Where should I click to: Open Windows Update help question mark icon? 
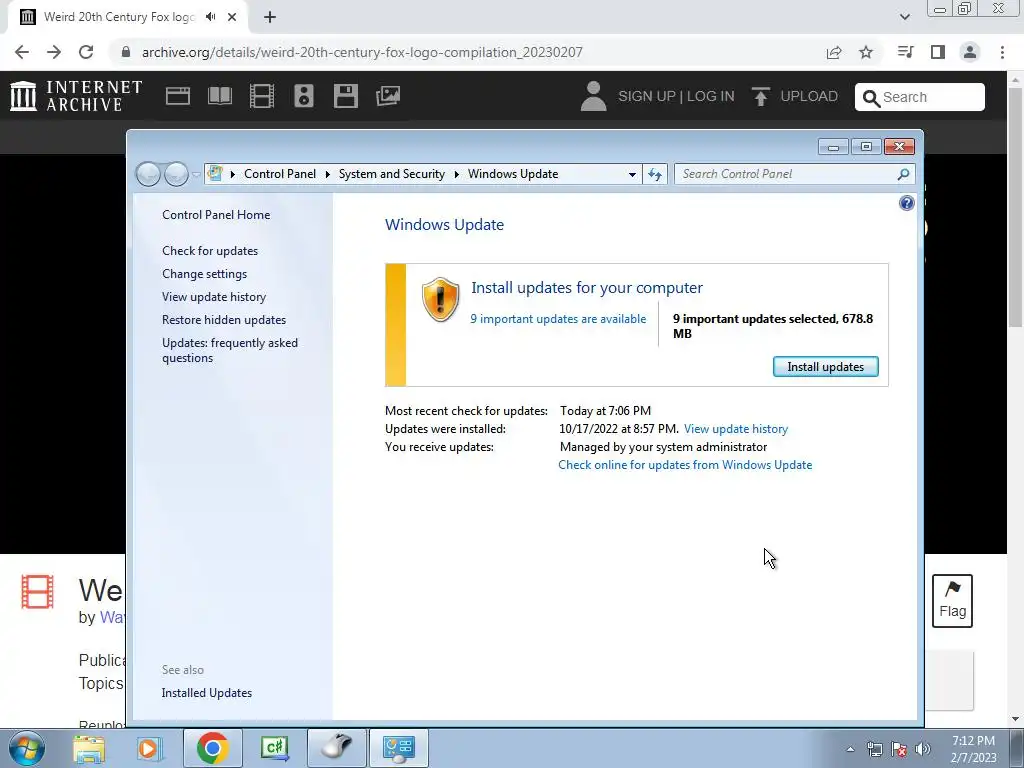906,203
